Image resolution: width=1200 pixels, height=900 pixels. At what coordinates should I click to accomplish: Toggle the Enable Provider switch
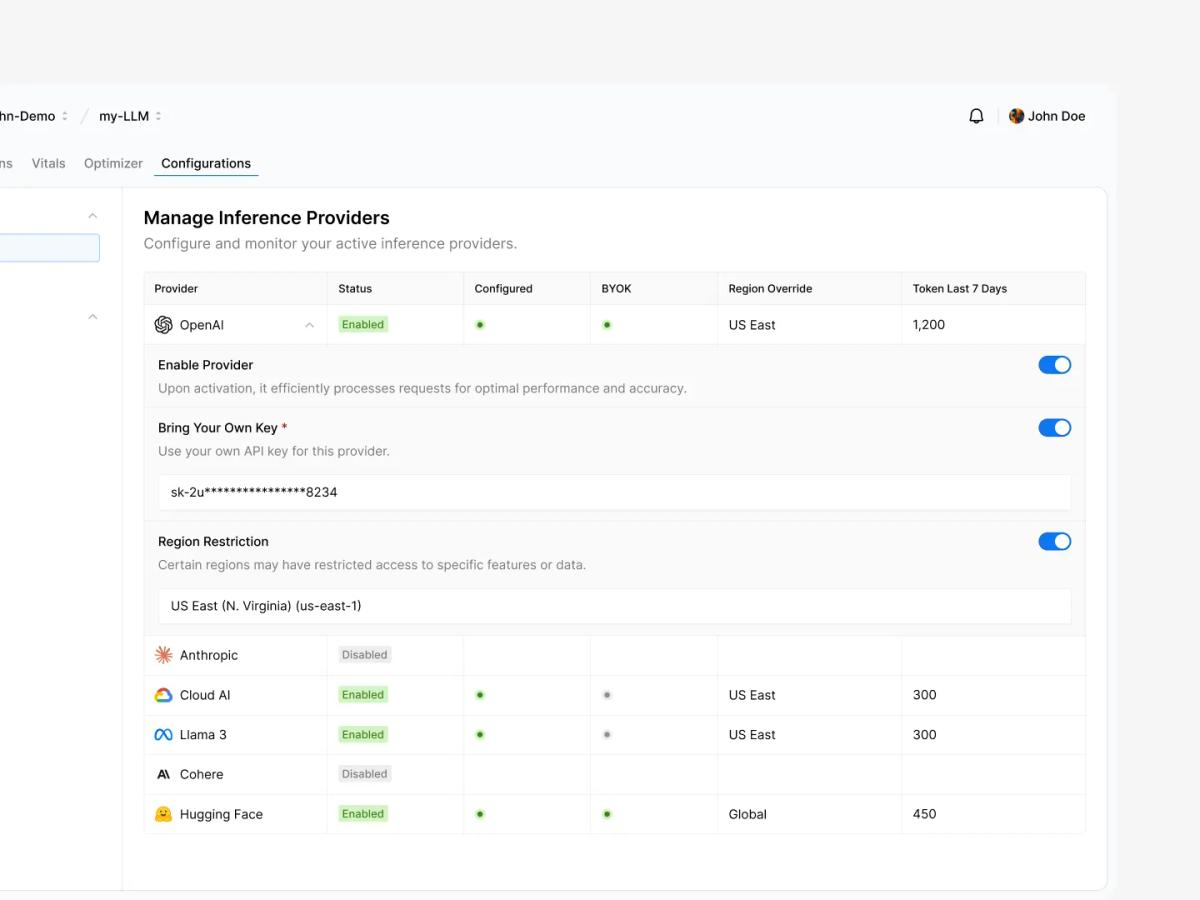(x=1054, y=365)
